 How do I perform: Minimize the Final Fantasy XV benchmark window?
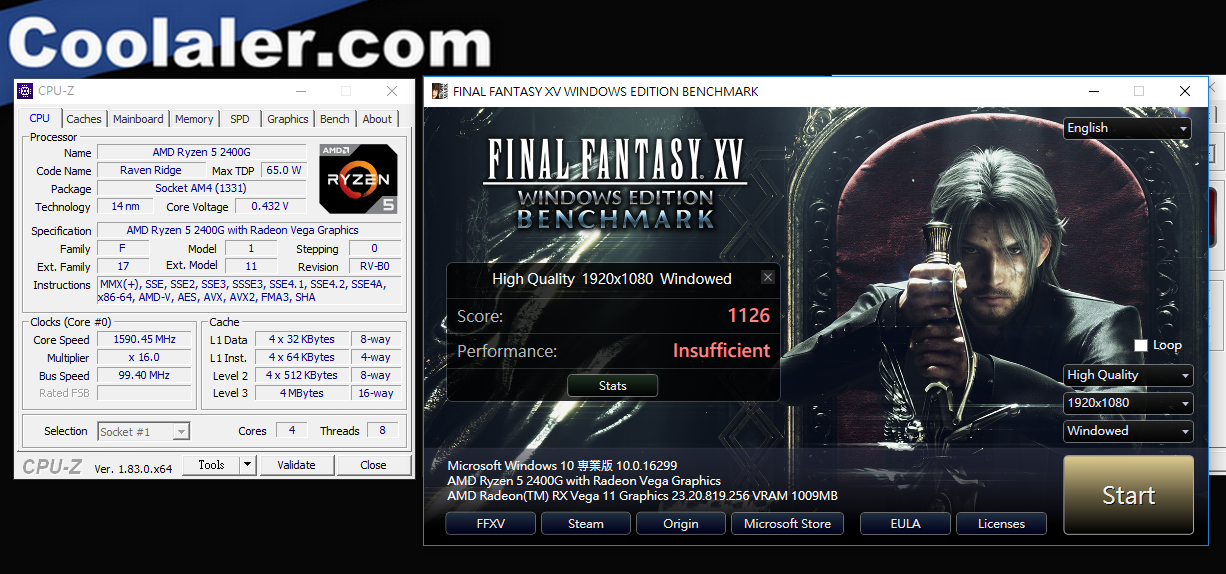point(1091,91)
